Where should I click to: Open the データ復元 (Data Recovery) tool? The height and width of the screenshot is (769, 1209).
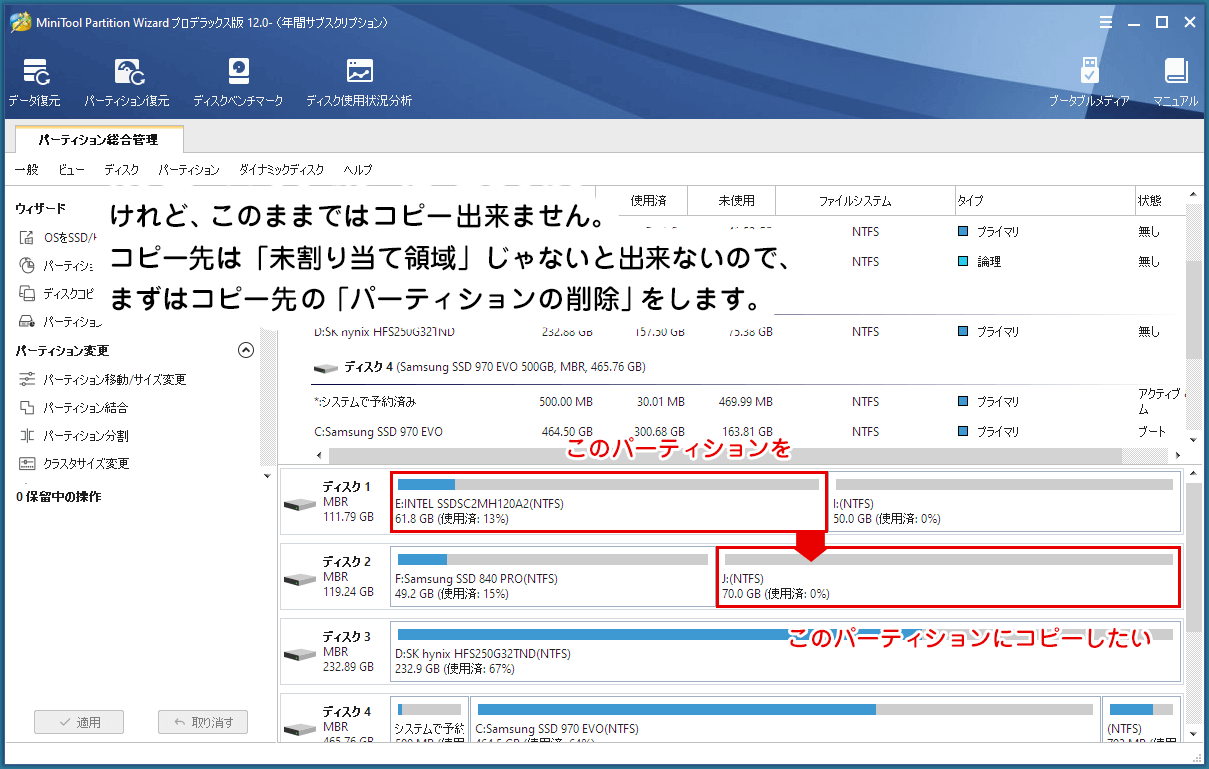tap(35, 83)
